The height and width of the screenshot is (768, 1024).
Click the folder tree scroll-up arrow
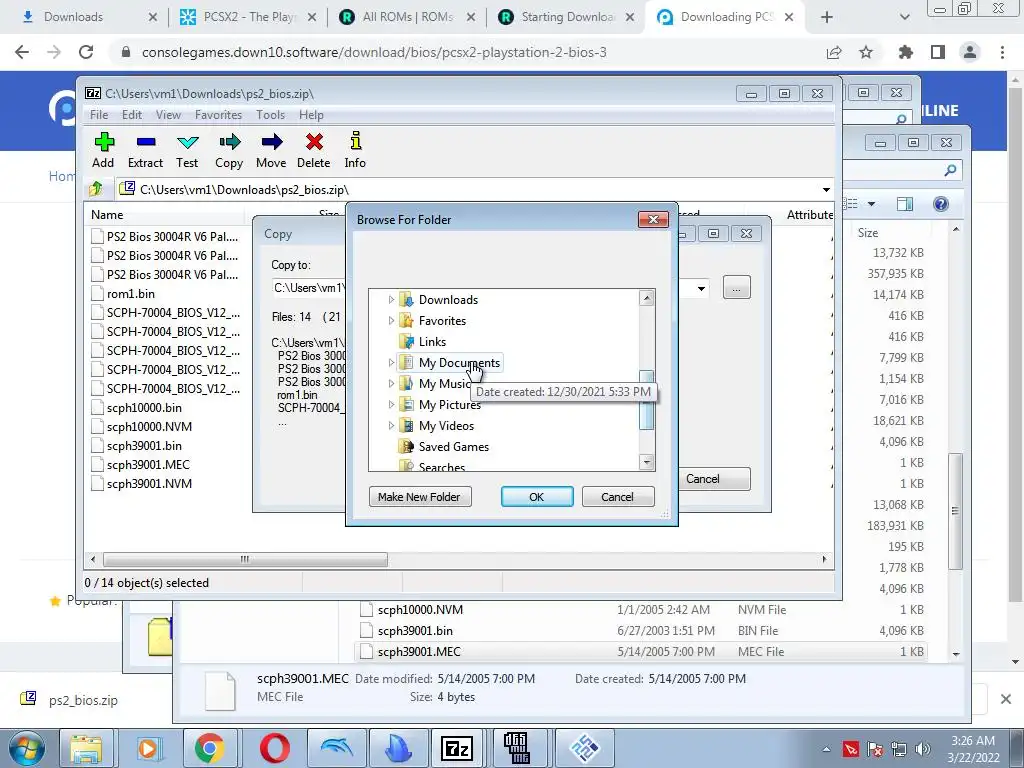(647, 298)
